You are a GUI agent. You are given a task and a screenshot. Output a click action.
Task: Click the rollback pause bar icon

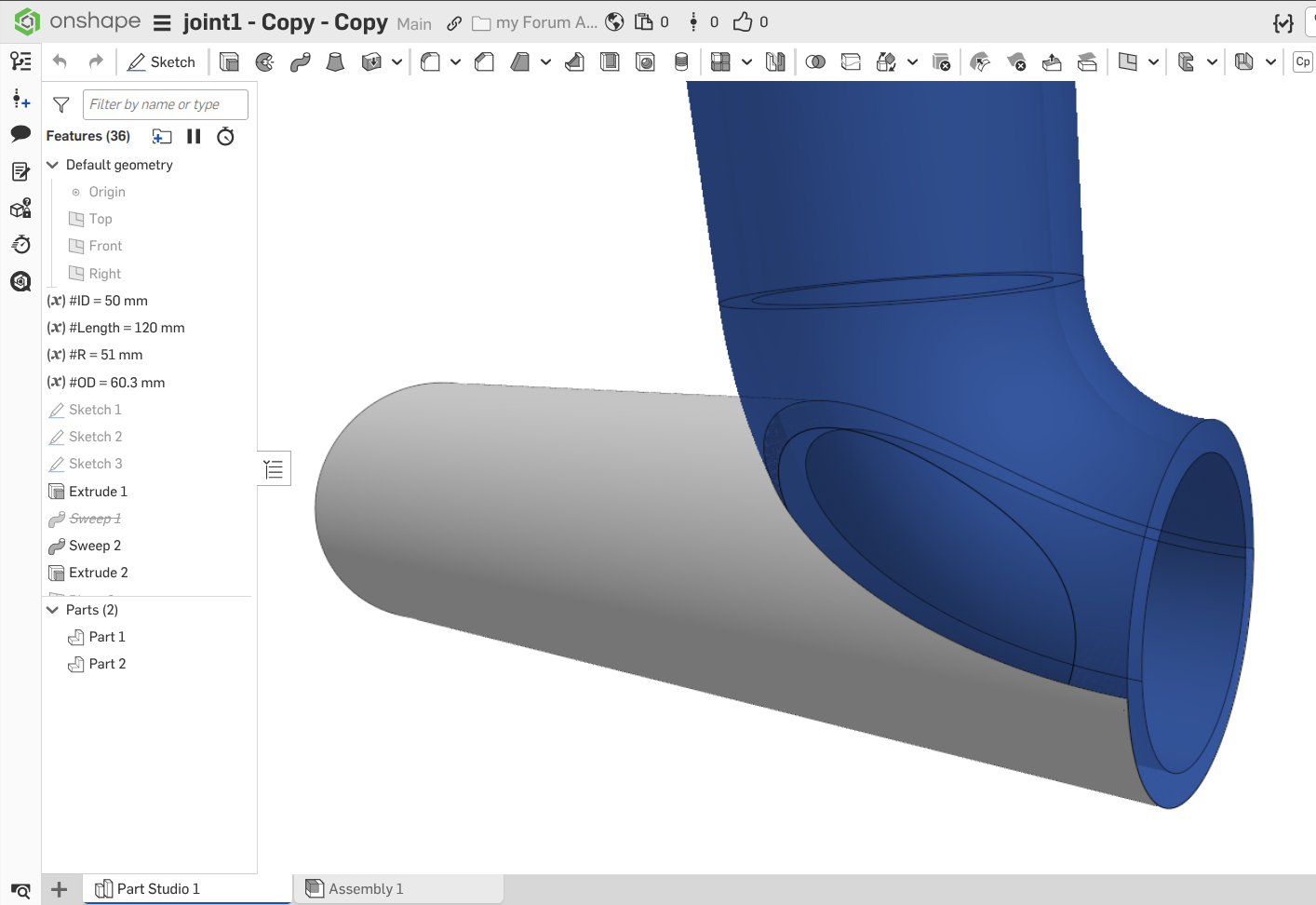pyautogui.click(x=194, y=137)
